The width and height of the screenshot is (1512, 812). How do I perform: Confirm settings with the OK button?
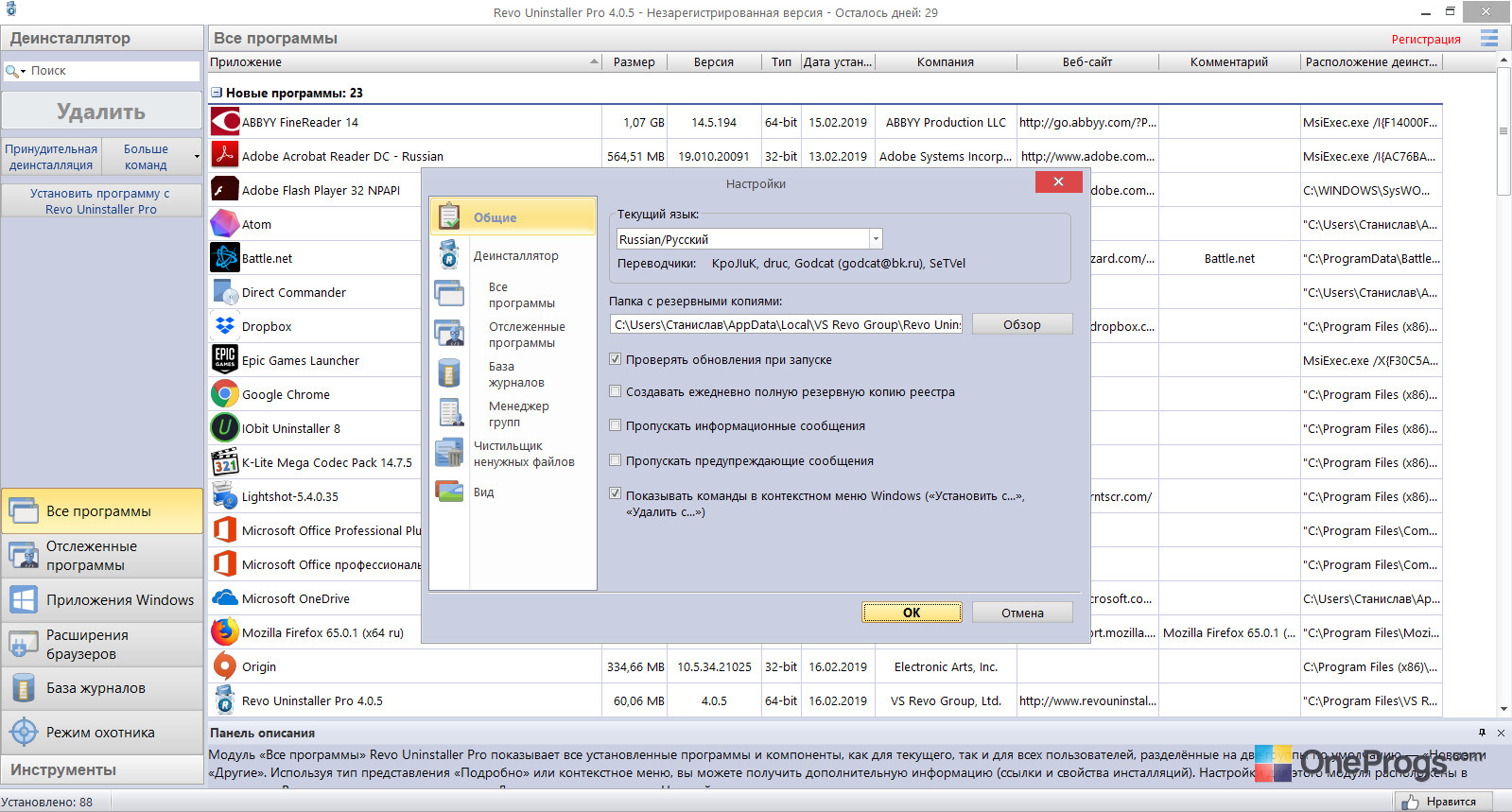click(912, 613)
